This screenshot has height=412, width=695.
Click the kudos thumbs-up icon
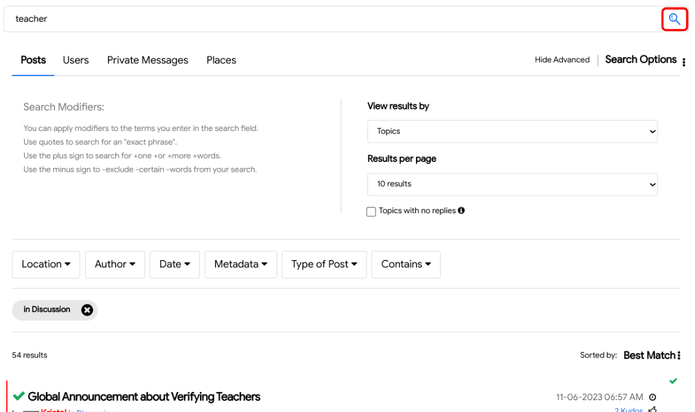[652, 409]
